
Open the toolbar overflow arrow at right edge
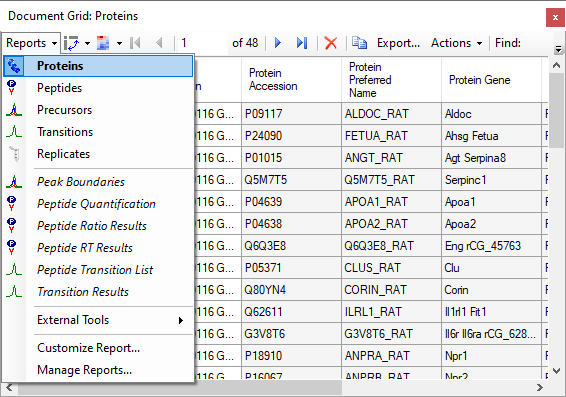558,49
